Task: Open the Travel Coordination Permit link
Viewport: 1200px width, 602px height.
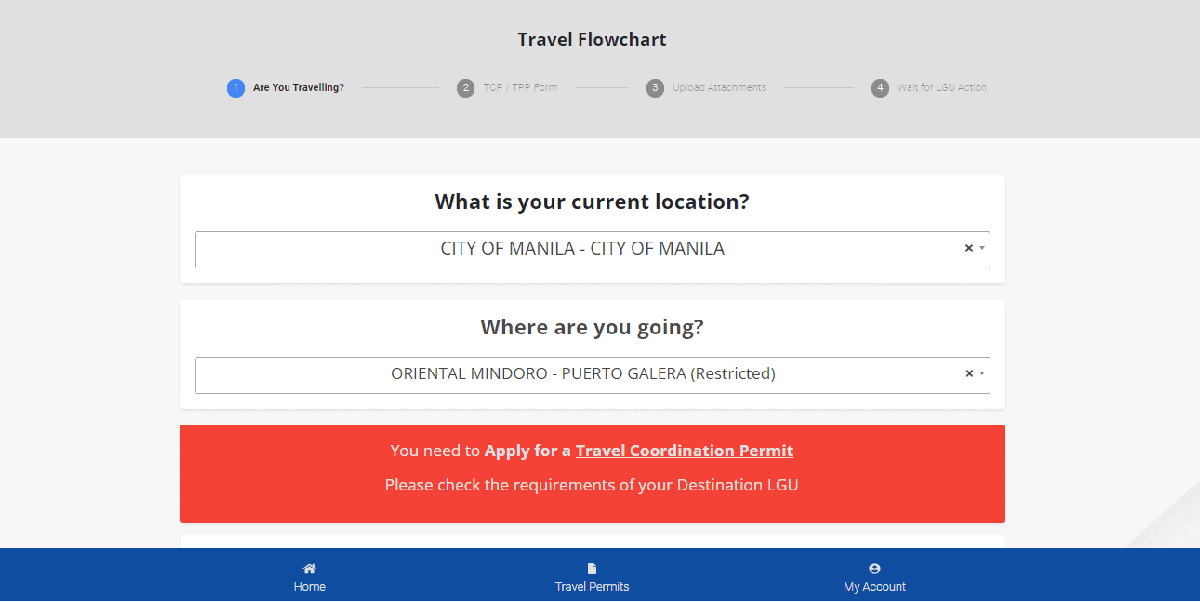Action: click(684, 451)
